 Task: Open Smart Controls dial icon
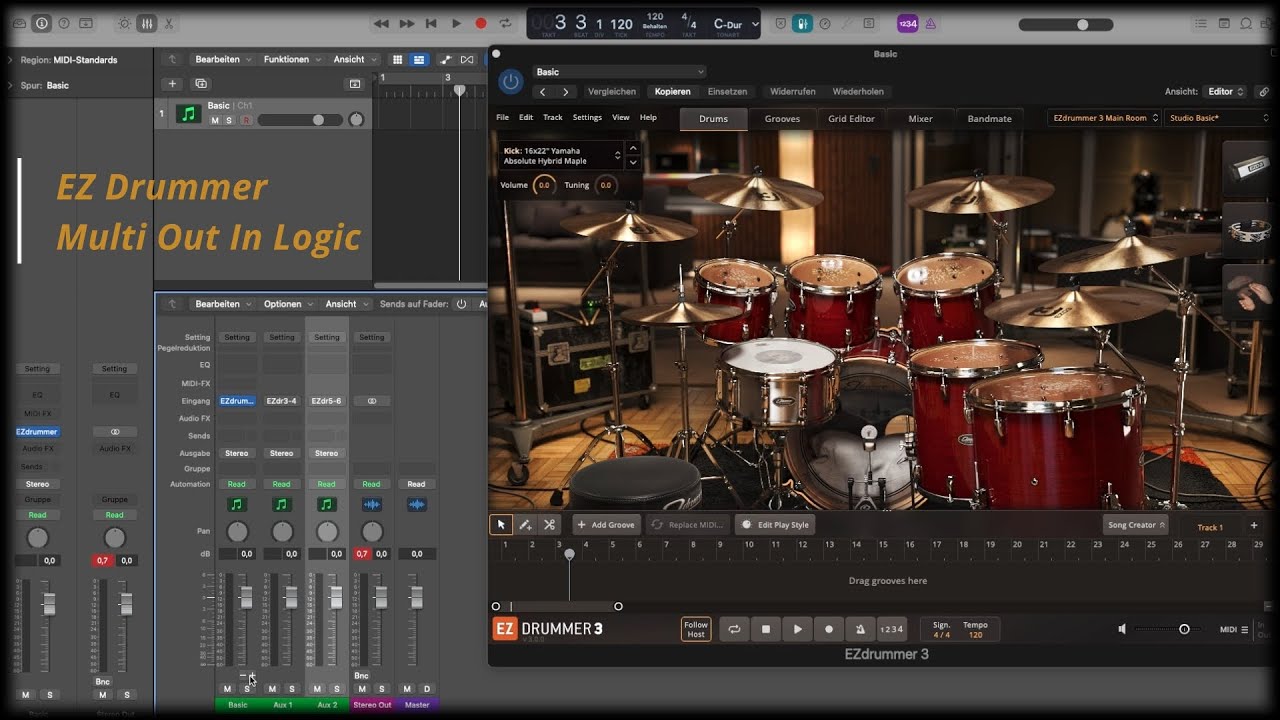(124, 23)
